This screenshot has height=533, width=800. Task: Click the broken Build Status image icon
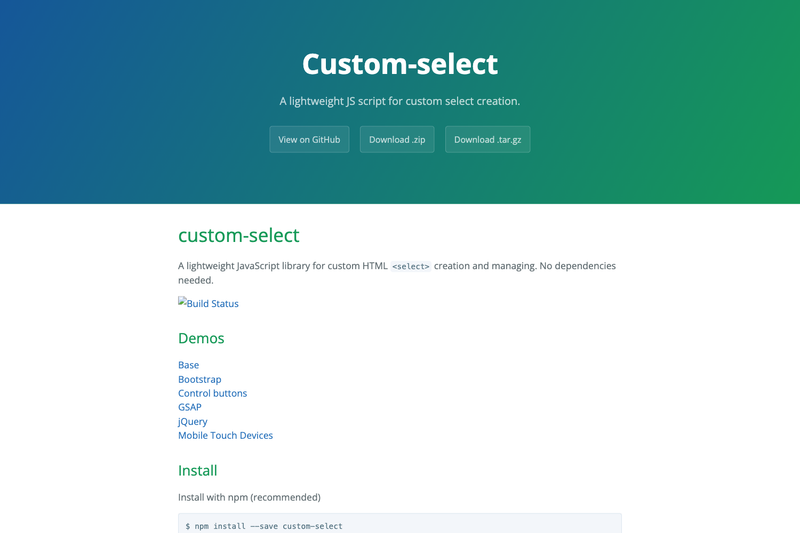coord(182,301)
